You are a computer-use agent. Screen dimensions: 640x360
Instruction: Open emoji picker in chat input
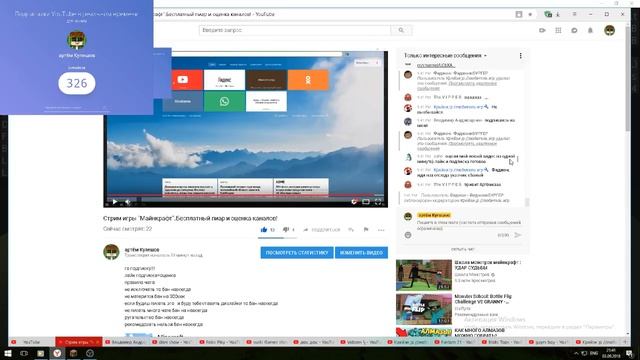pyautogui.click(x=408, y=235)
